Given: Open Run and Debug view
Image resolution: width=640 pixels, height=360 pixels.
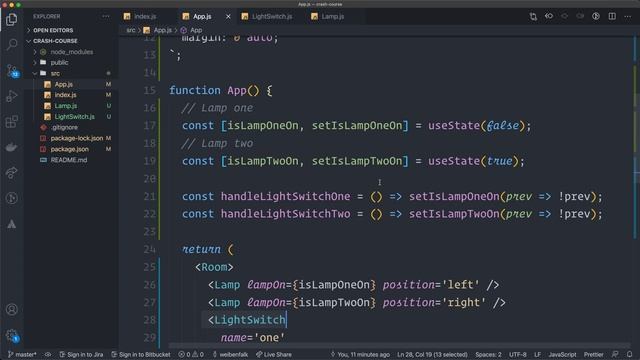Looking at the screenshot, I should pos(12,96).
